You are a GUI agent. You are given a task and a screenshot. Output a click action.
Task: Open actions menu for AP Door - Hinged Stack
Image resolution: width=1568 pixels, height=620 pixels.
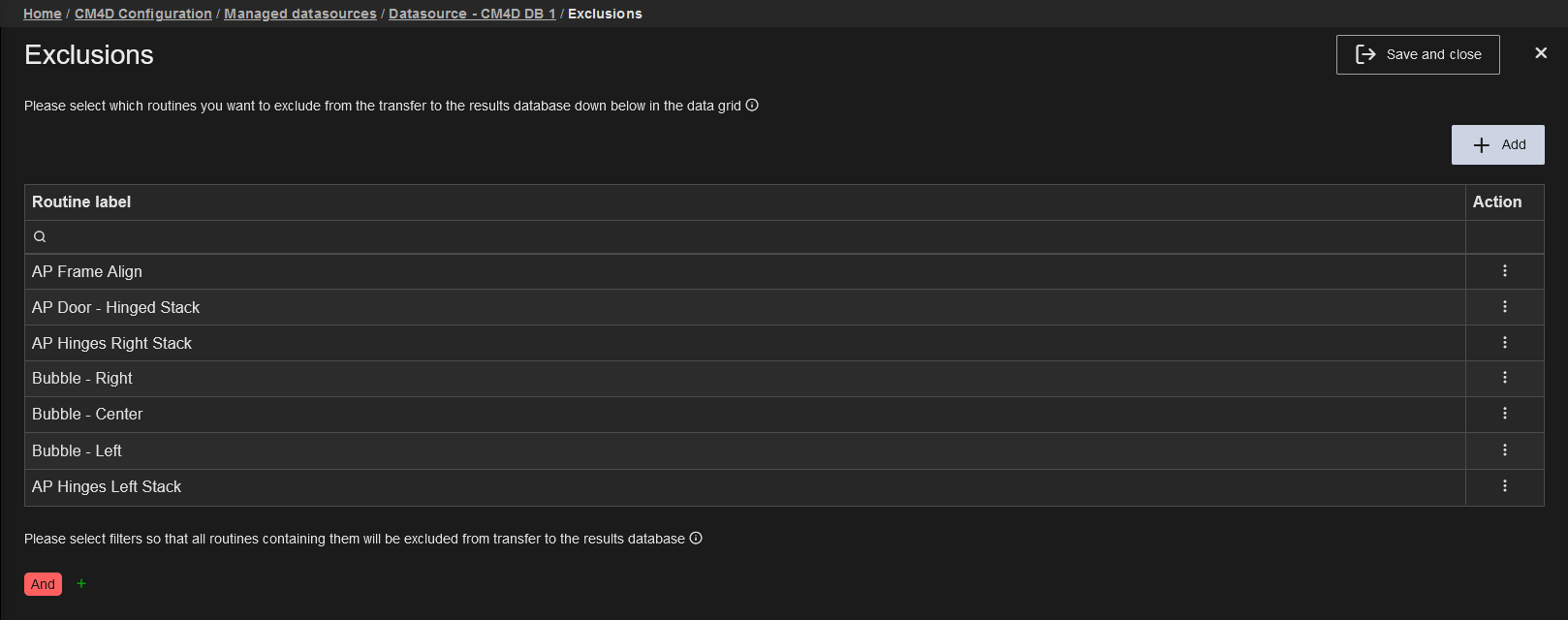[1504, 307]
